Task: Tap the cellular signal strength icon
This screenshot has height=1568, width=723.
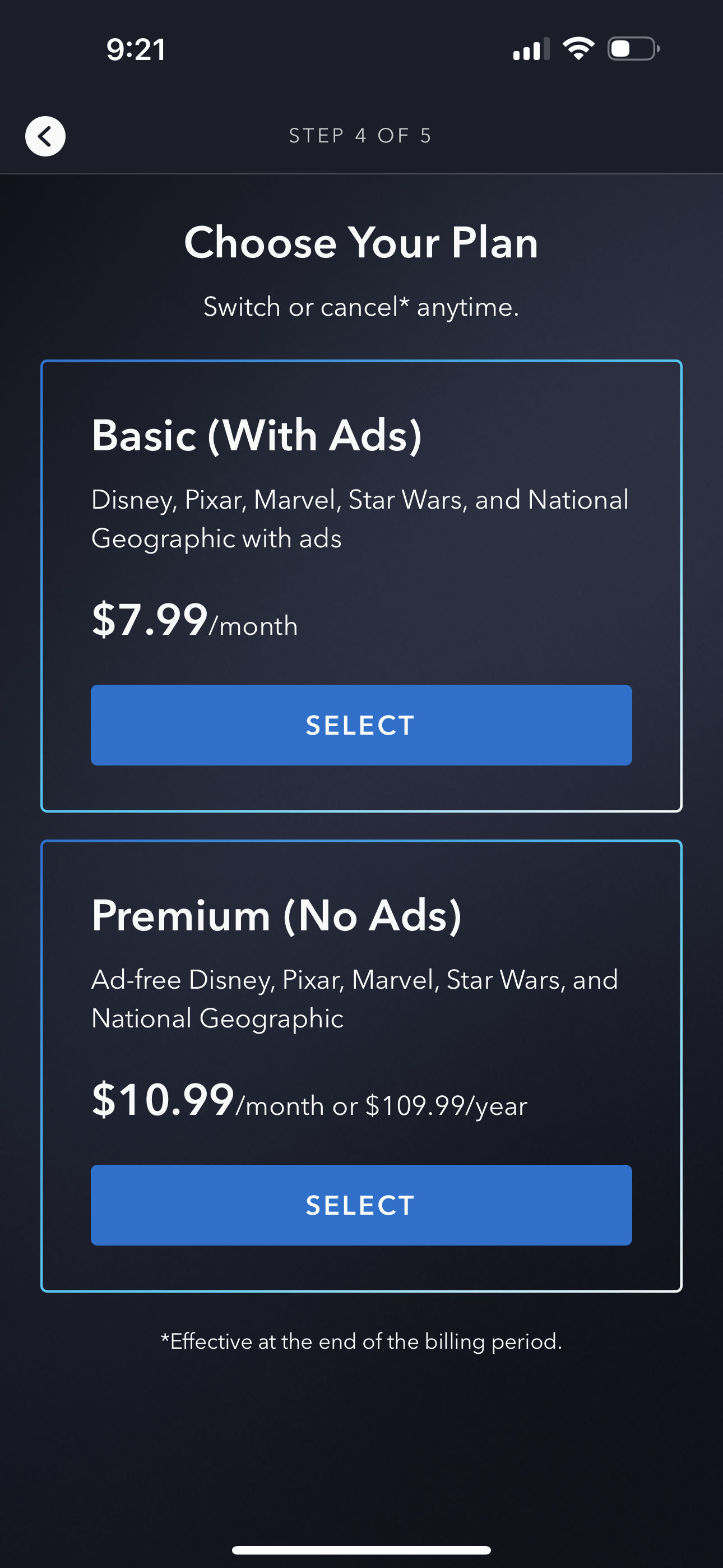Action: (x=531, y=49)
